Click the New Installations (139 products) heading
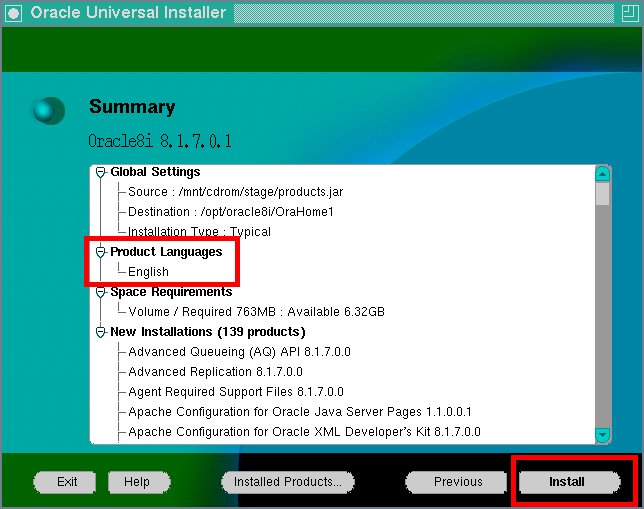The height and width of the screenshot is (509, 644). coord(207,332)
